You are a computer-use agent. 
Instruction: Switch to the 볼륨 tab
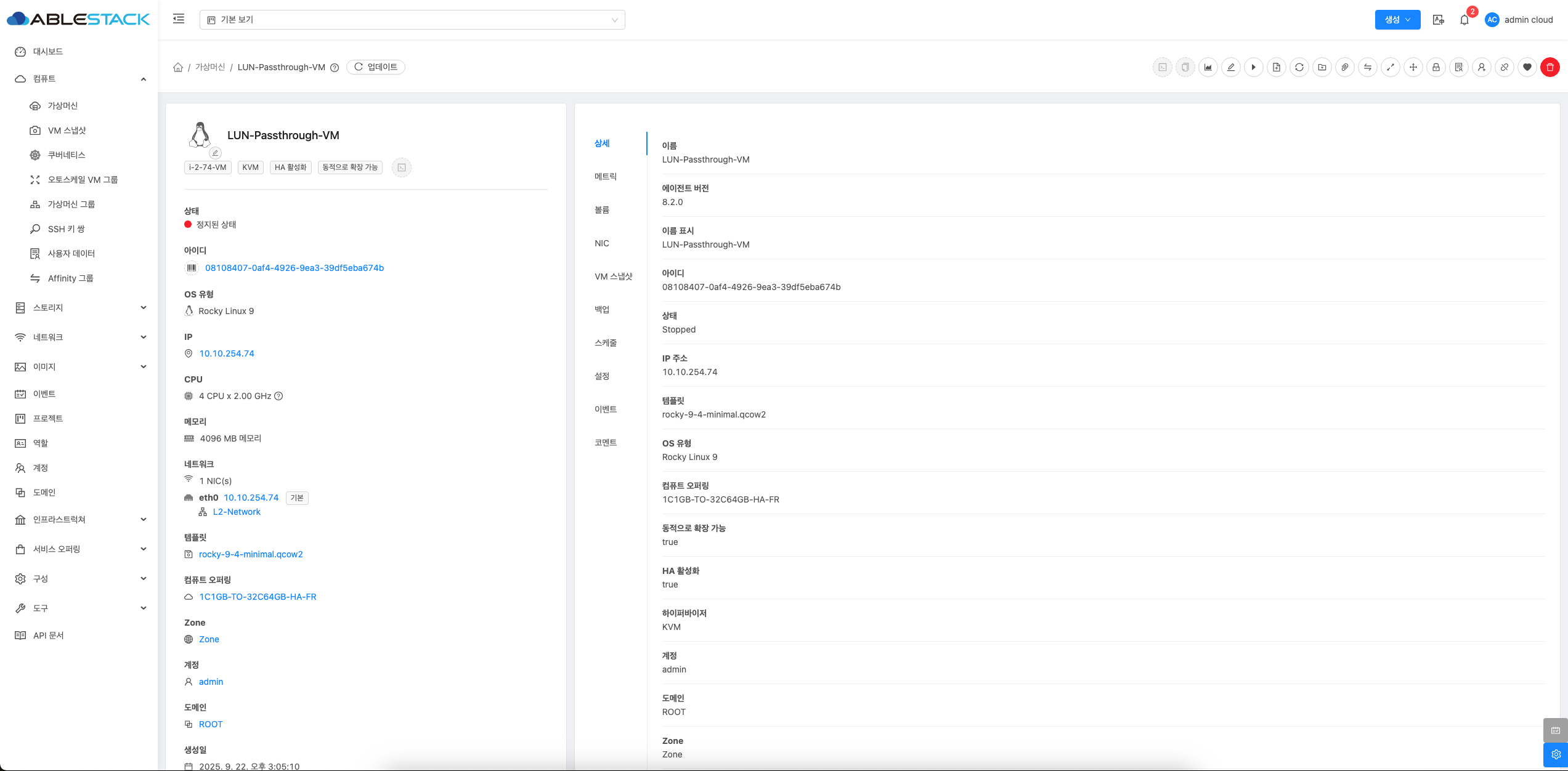(602, 210)
